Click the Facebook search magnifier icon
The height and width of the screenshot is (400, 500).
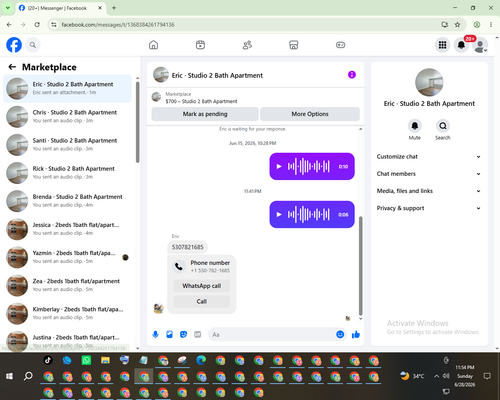pos(33,45)
